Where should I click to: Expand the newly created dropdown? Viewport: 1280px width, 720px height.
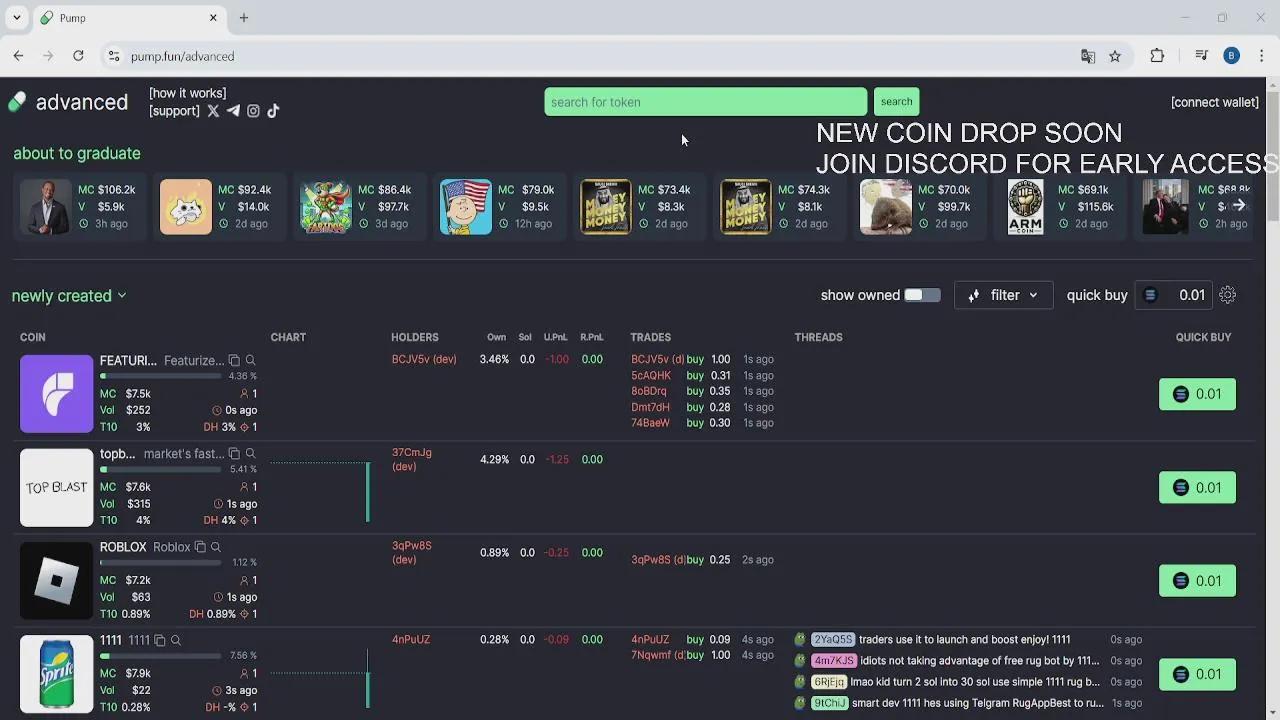click(x=69, y=296)
